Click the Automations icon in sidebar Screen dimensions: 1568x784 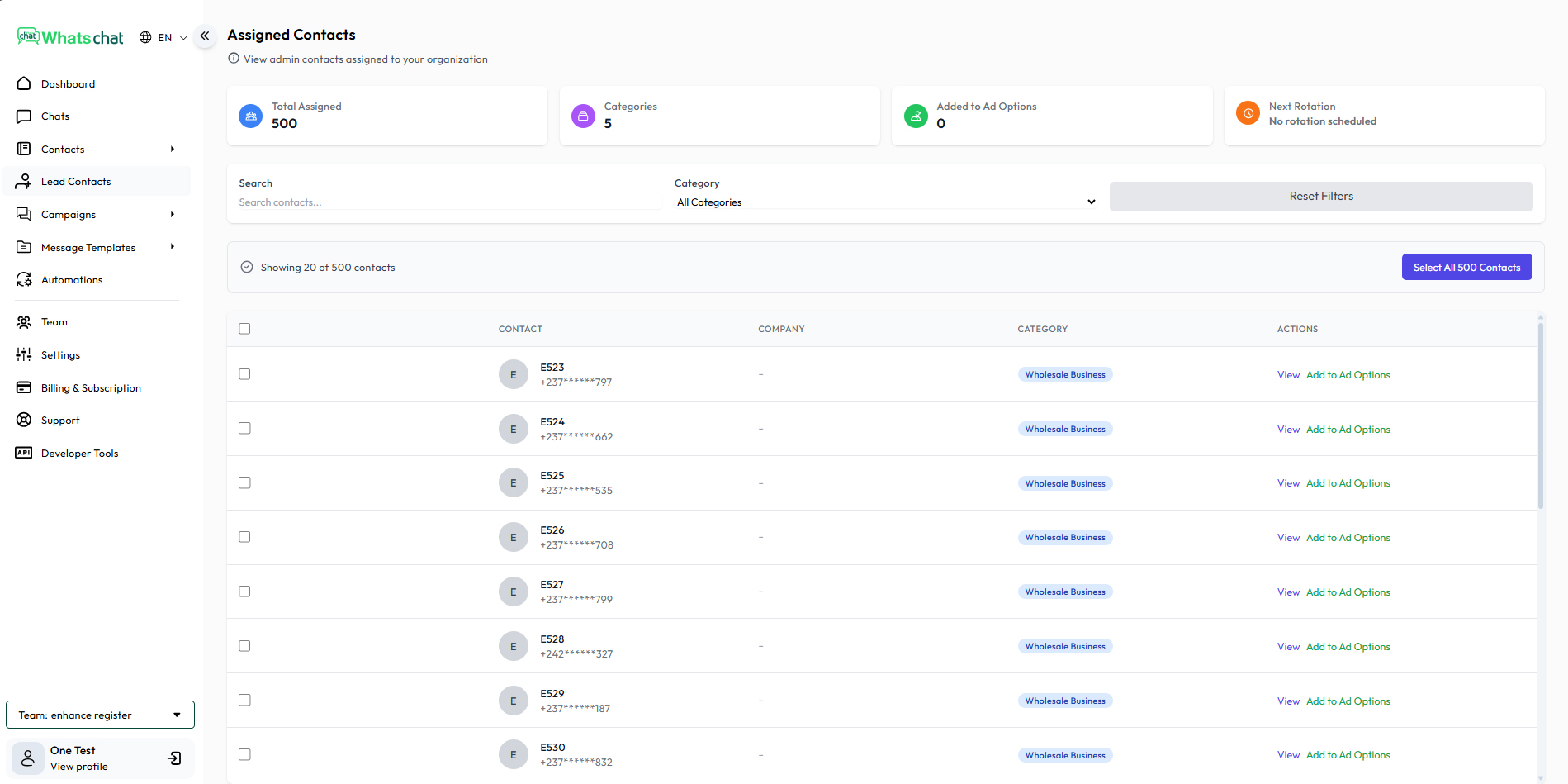(x=24, y=280)
